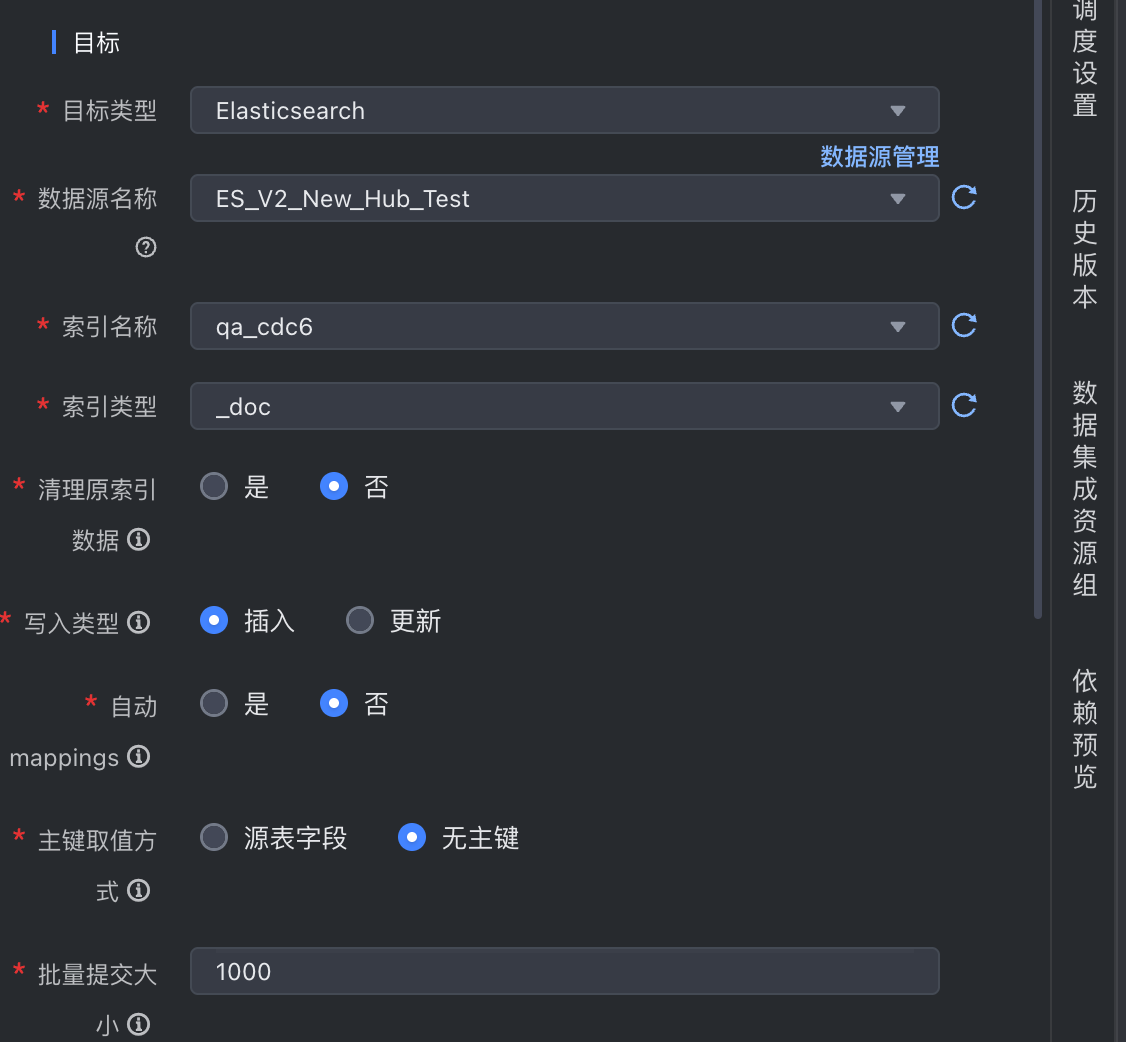
Task: Refresh the 数据源名称 data source list
Action: (964, 197)
